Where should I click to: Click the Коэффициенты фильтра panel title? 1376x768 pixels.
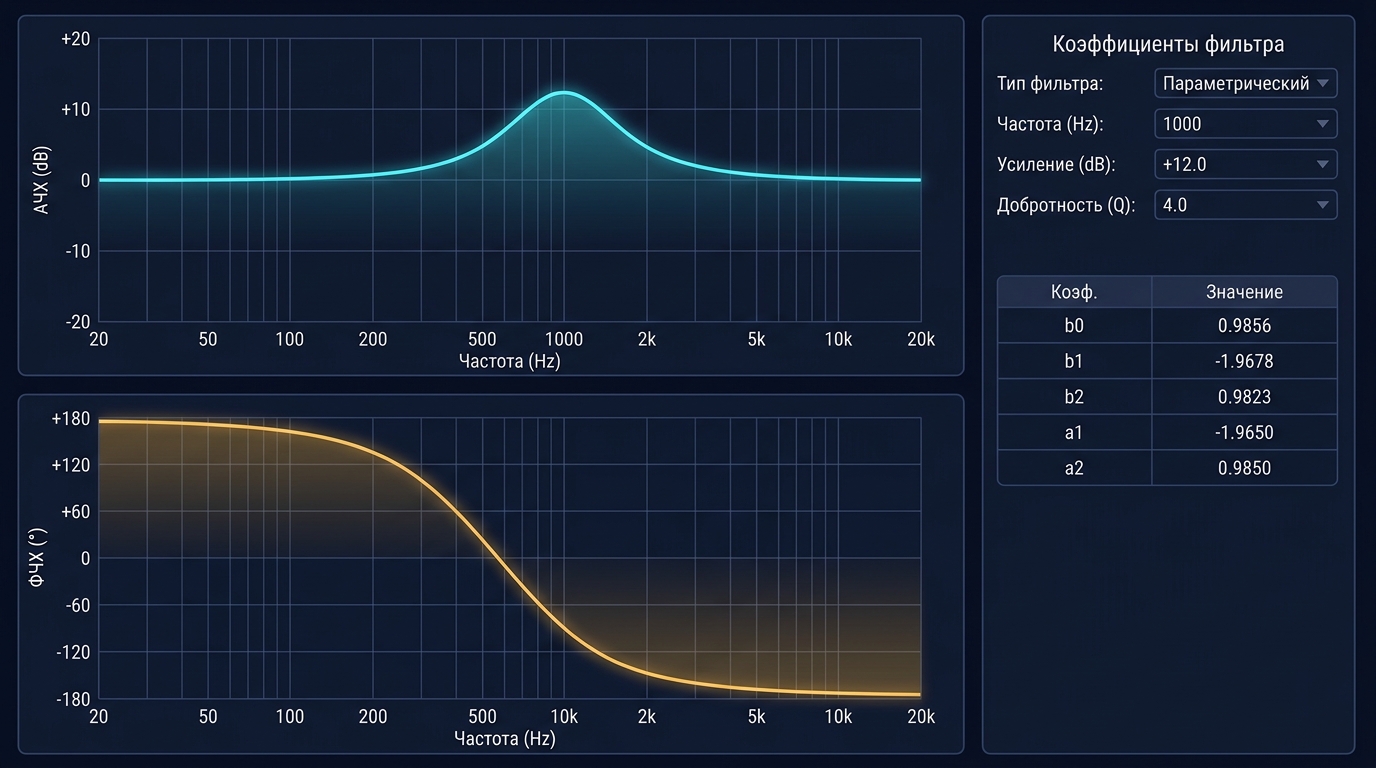(1168, 44)
